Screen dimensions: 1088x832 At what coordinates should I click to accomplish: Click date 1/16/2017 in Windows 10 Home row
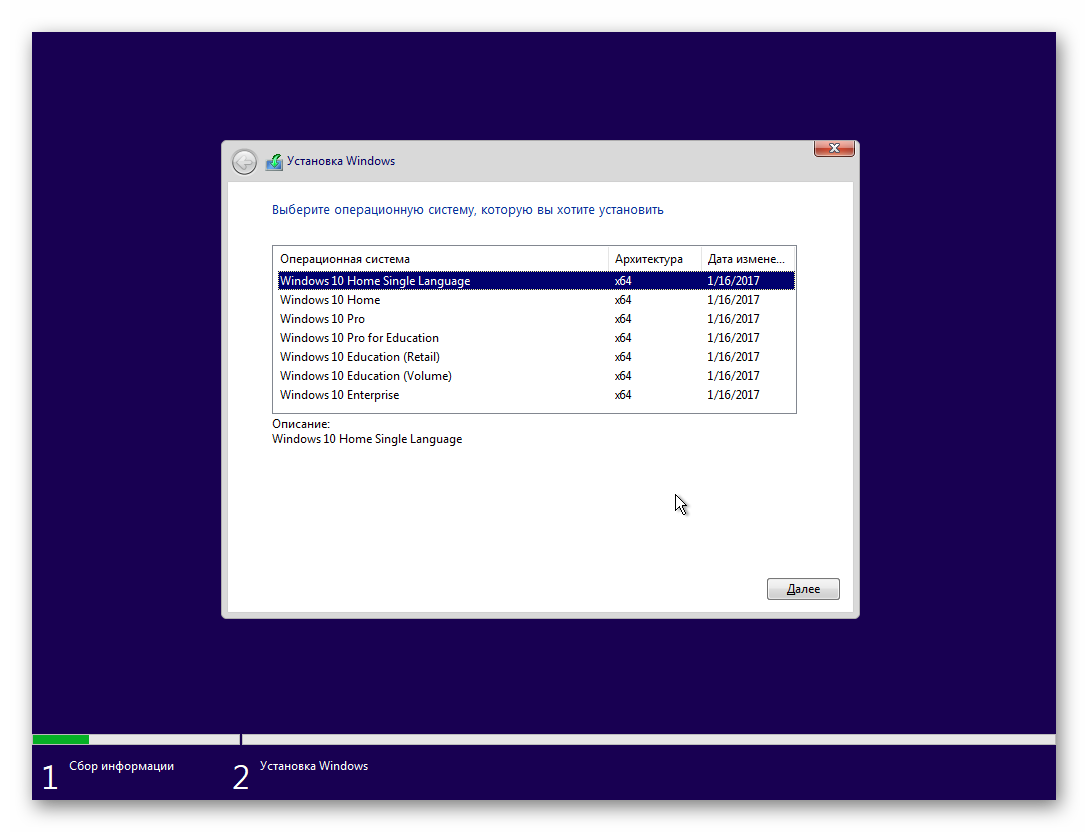click(733, 300)
